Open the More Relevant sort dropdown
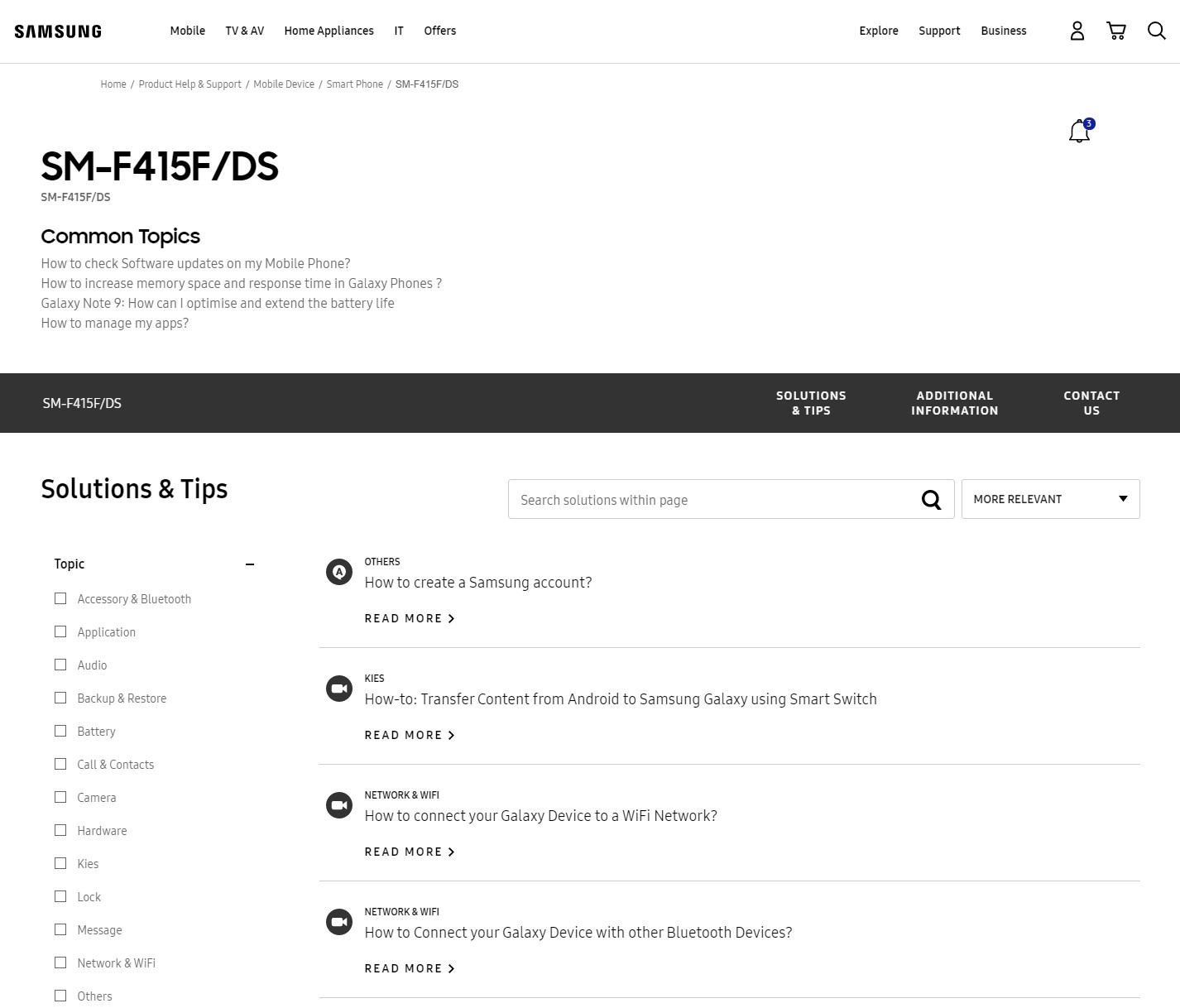The width and height of the screenshot is (1180, 1008). (1049, 499)
